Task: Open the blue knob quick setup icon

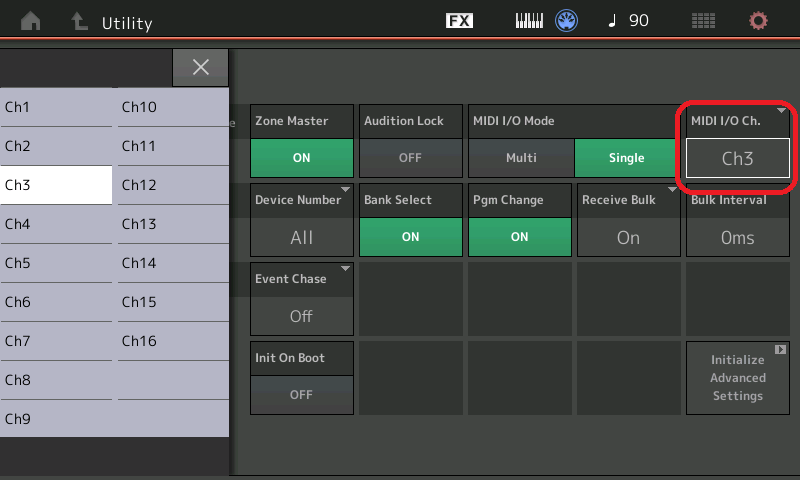Action: [x=568, y=21]
